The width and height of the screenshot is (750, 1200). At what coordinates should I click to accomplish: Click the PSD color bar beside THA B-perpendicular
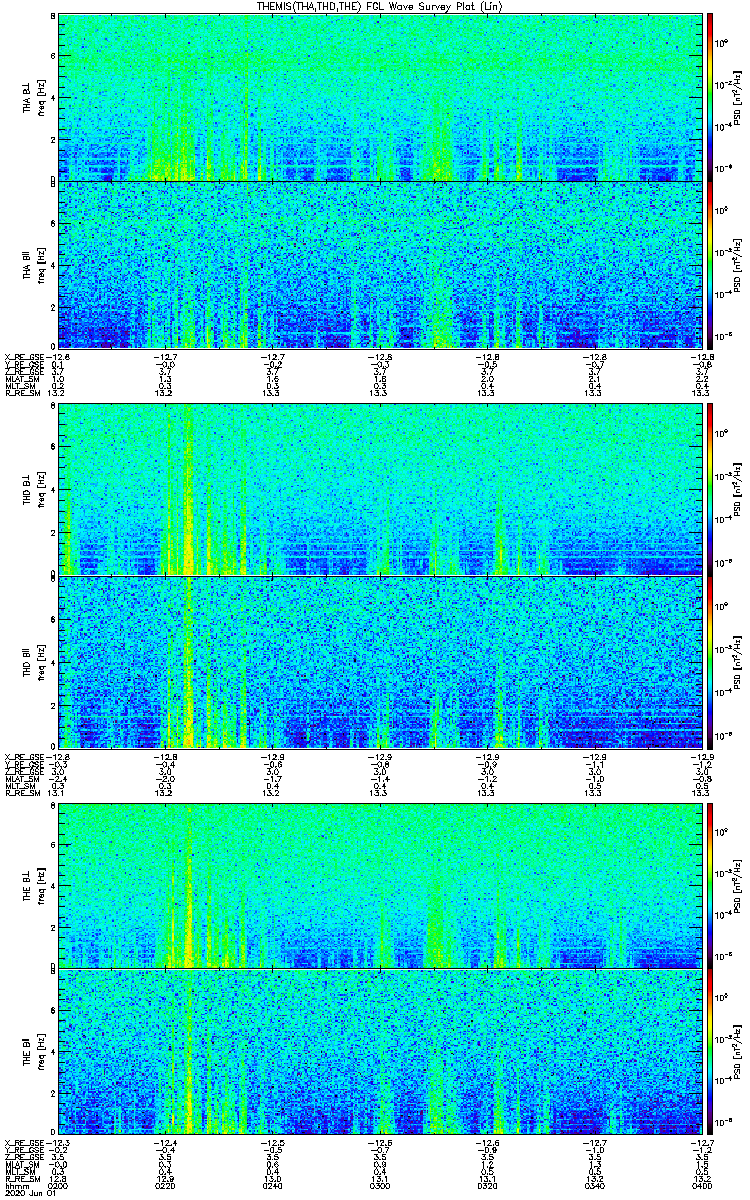pyautogui.click(x=711, y=97)
